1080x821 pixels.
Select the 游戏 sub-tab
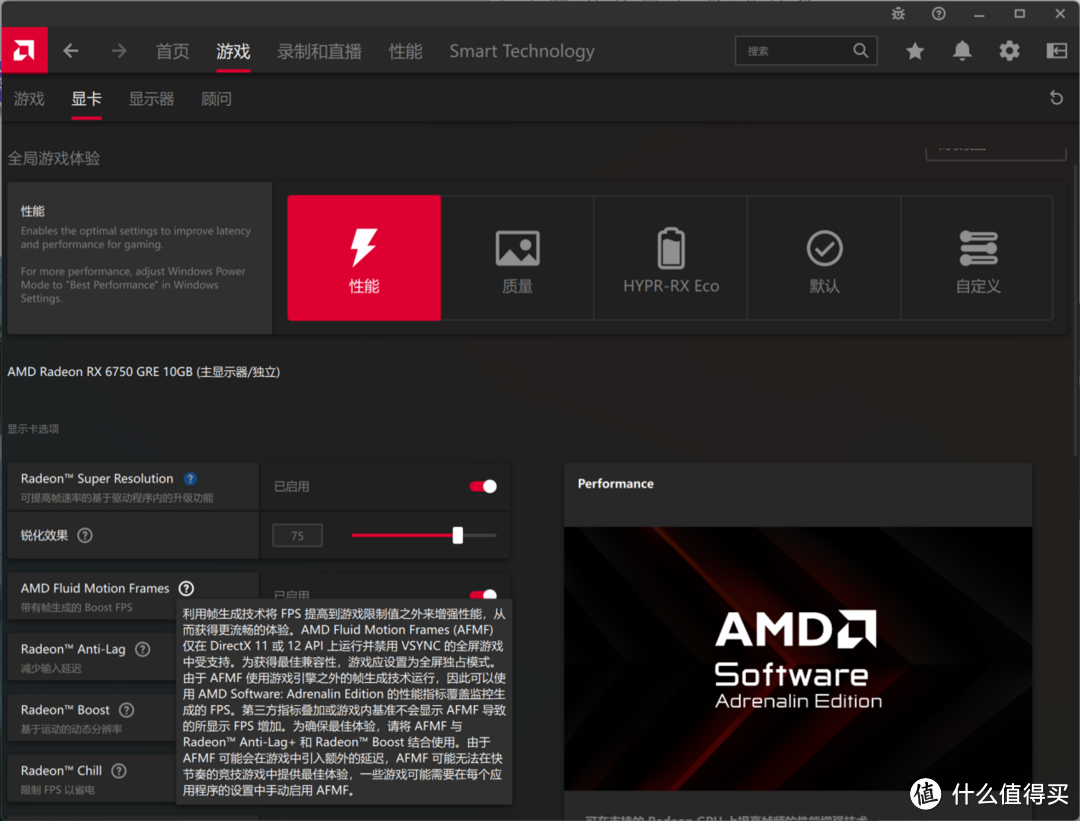29,98
